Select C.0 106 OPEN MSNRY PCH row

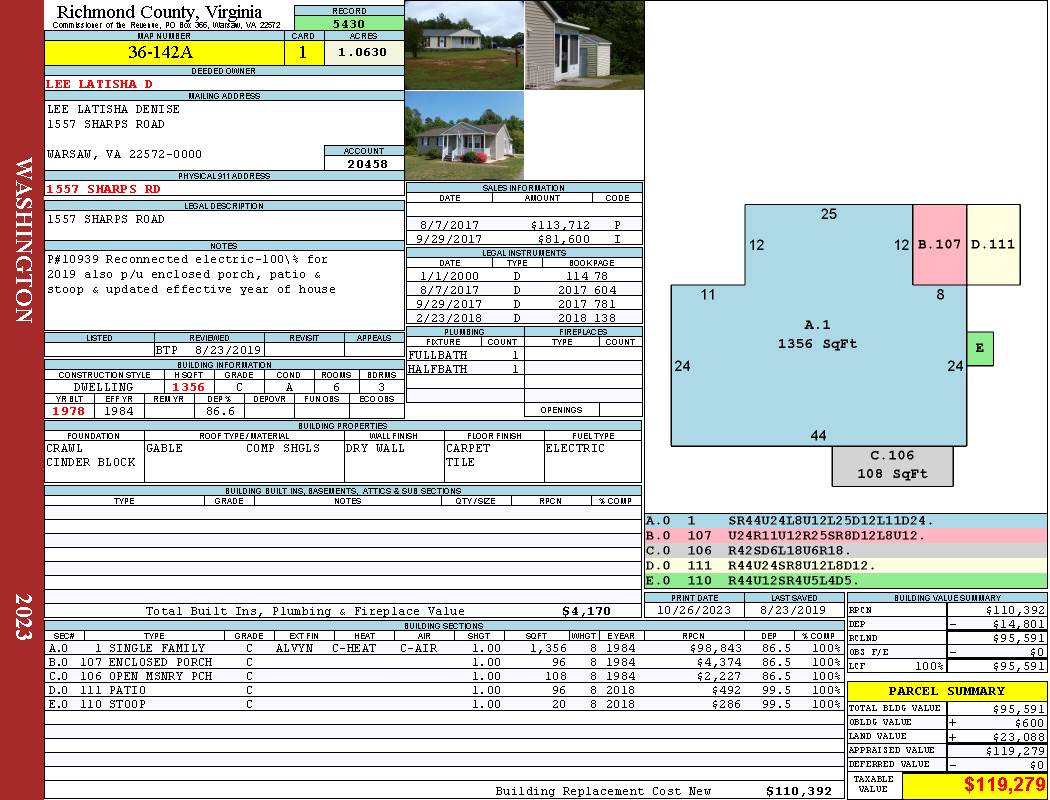[x=445, y=676]
